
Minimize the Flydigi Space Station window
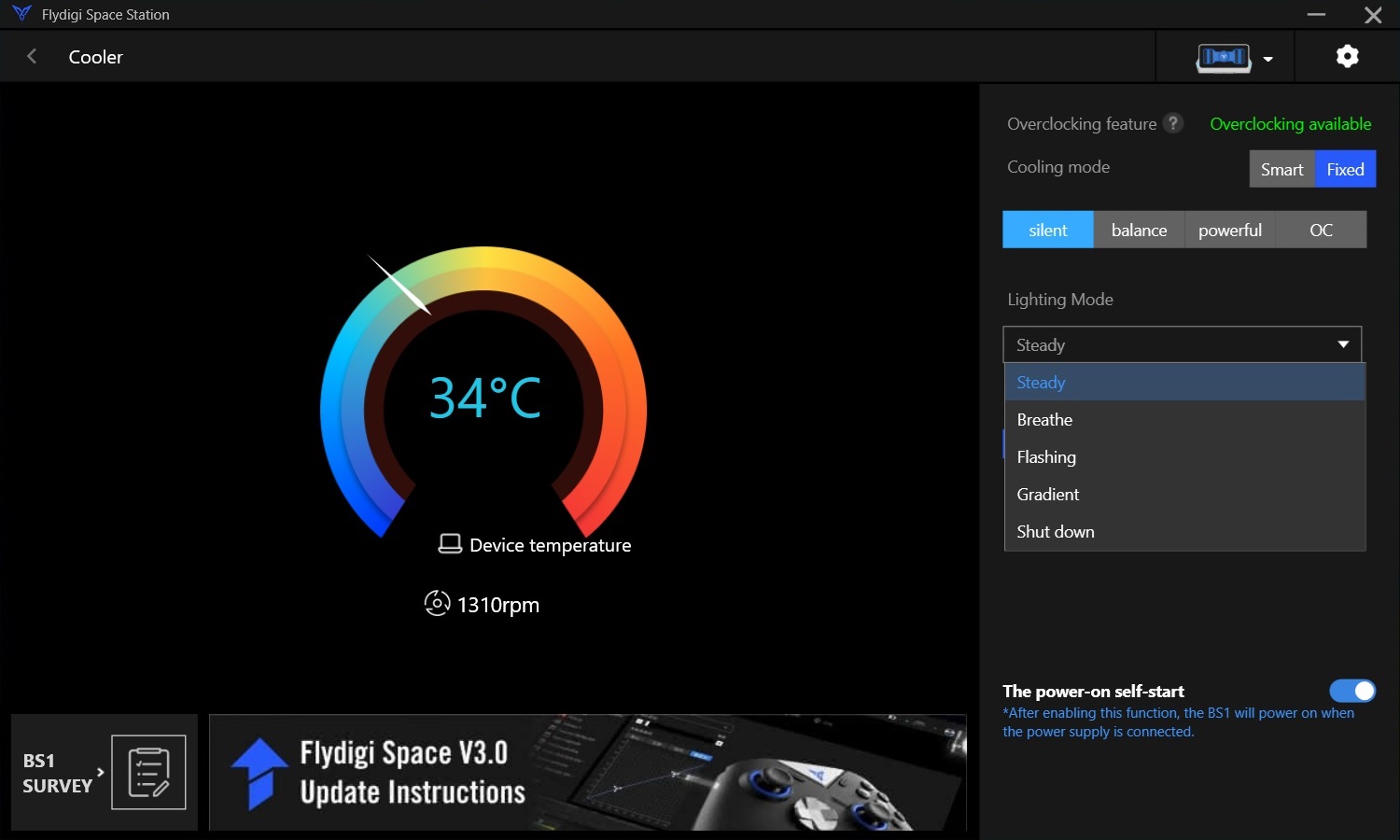[x=1316, y=15]
